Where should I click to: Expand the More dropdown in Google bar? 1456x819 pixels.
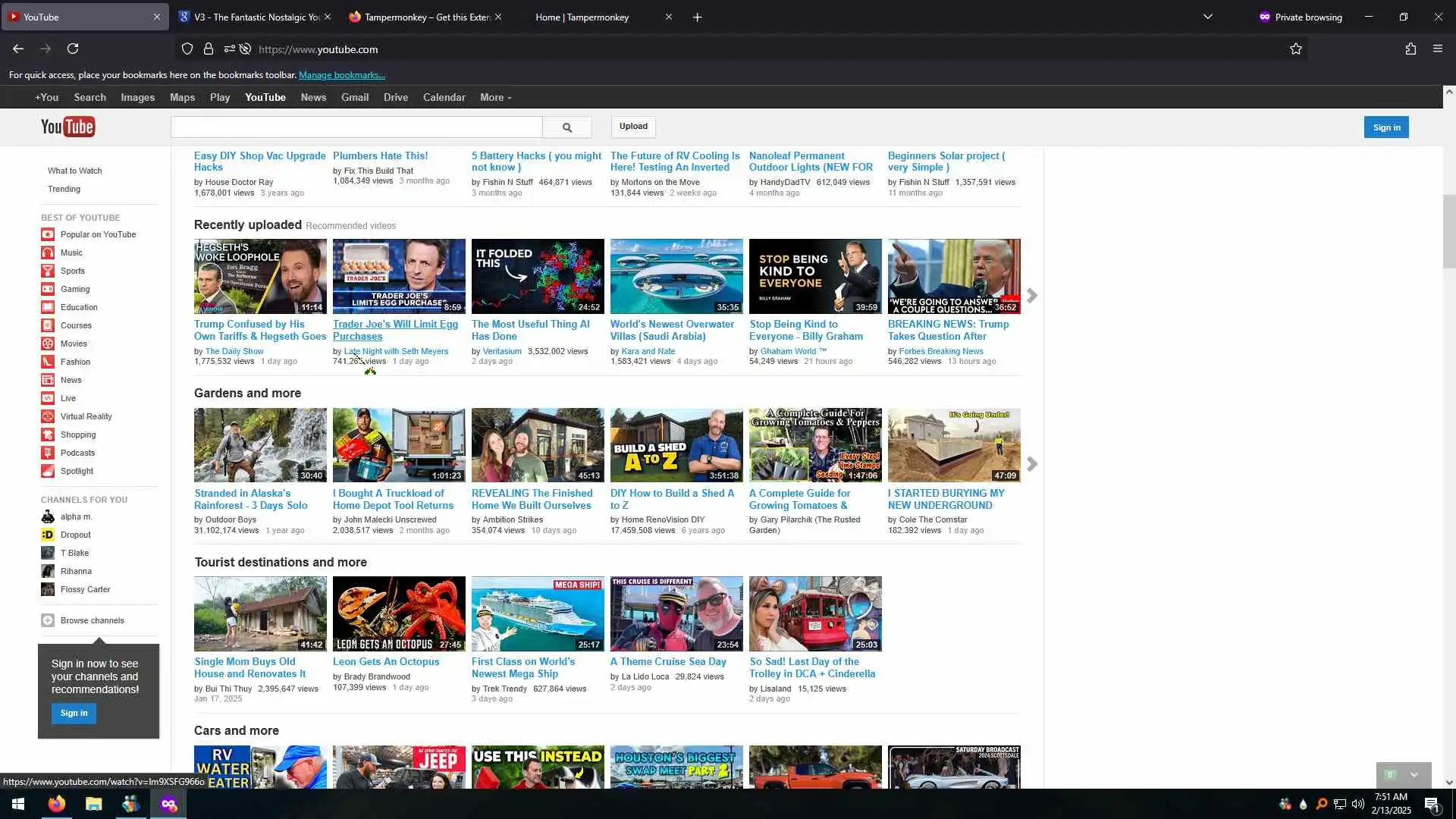pyautogui.click(x=495, y=98)
